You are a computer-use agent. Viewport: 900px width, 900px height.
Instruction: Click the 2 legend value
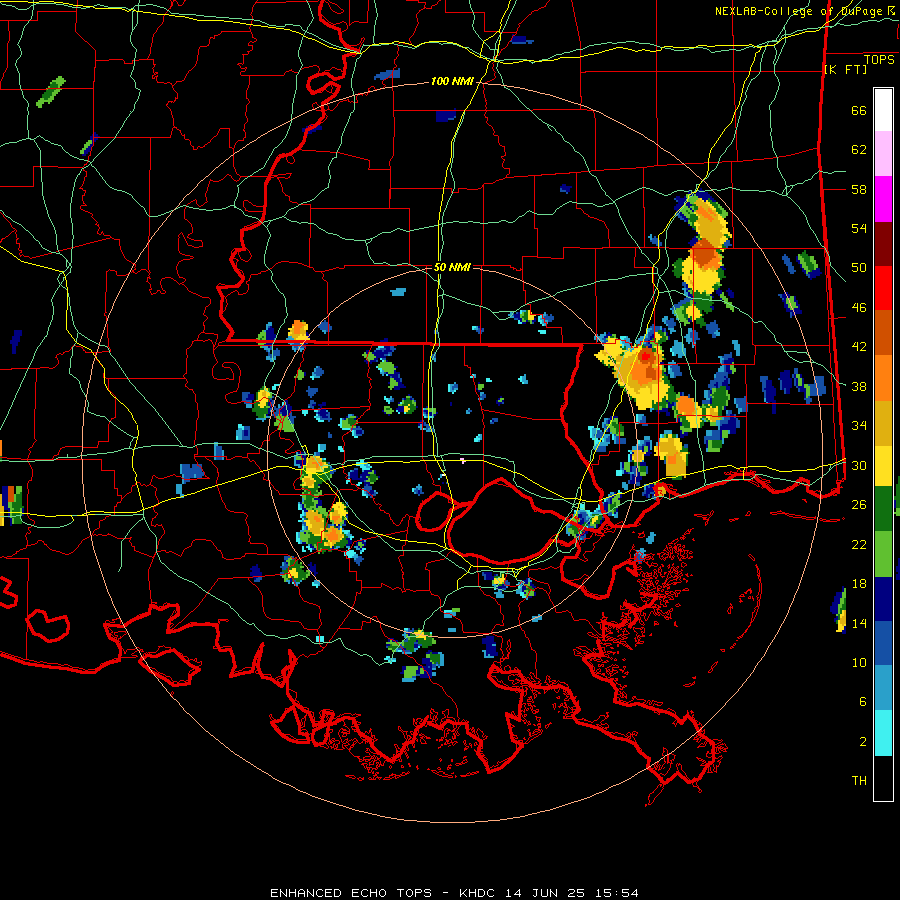863,741
